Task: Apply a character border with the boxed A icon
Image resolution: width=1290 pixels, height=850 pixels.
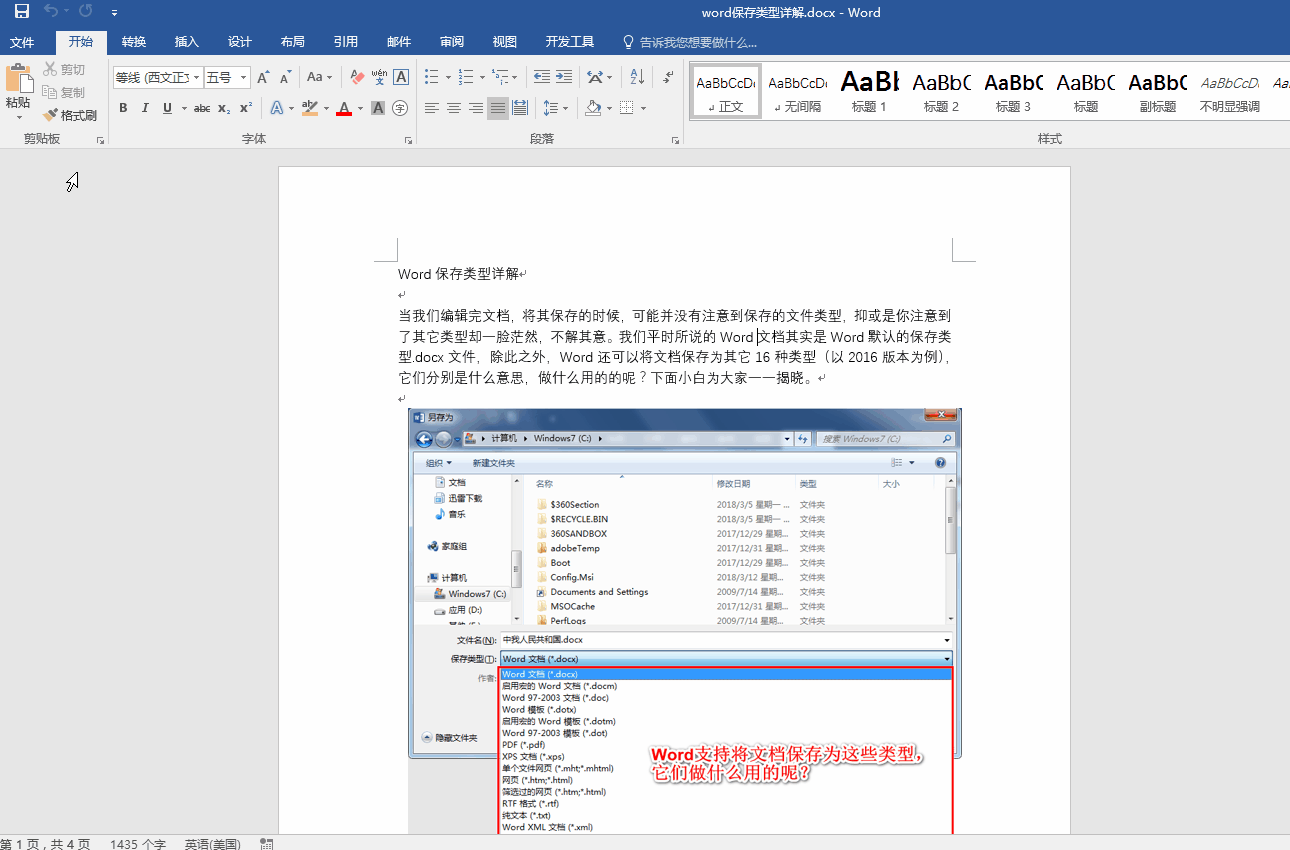Action: [401, 77]
